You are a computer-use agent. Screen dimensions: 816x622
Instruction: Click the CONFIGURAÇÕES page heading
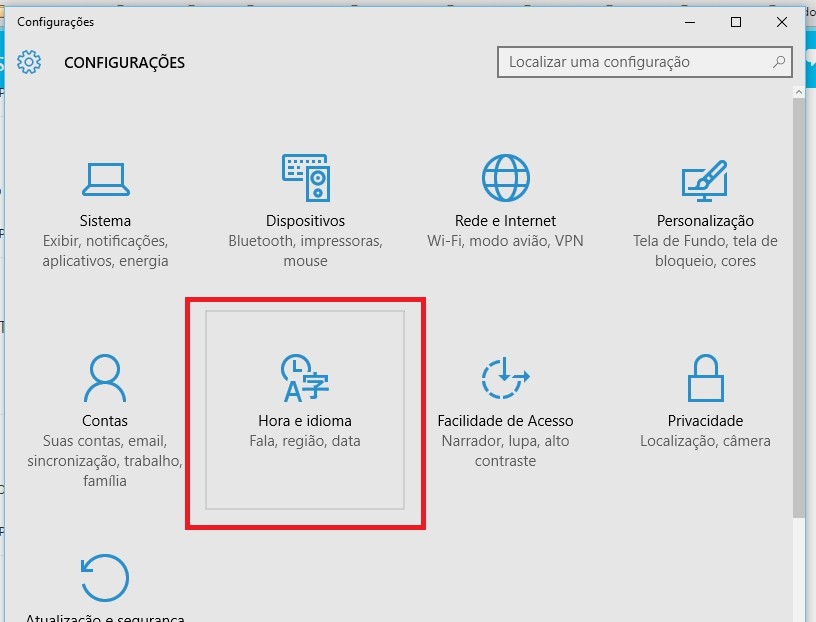pos(124,62)
